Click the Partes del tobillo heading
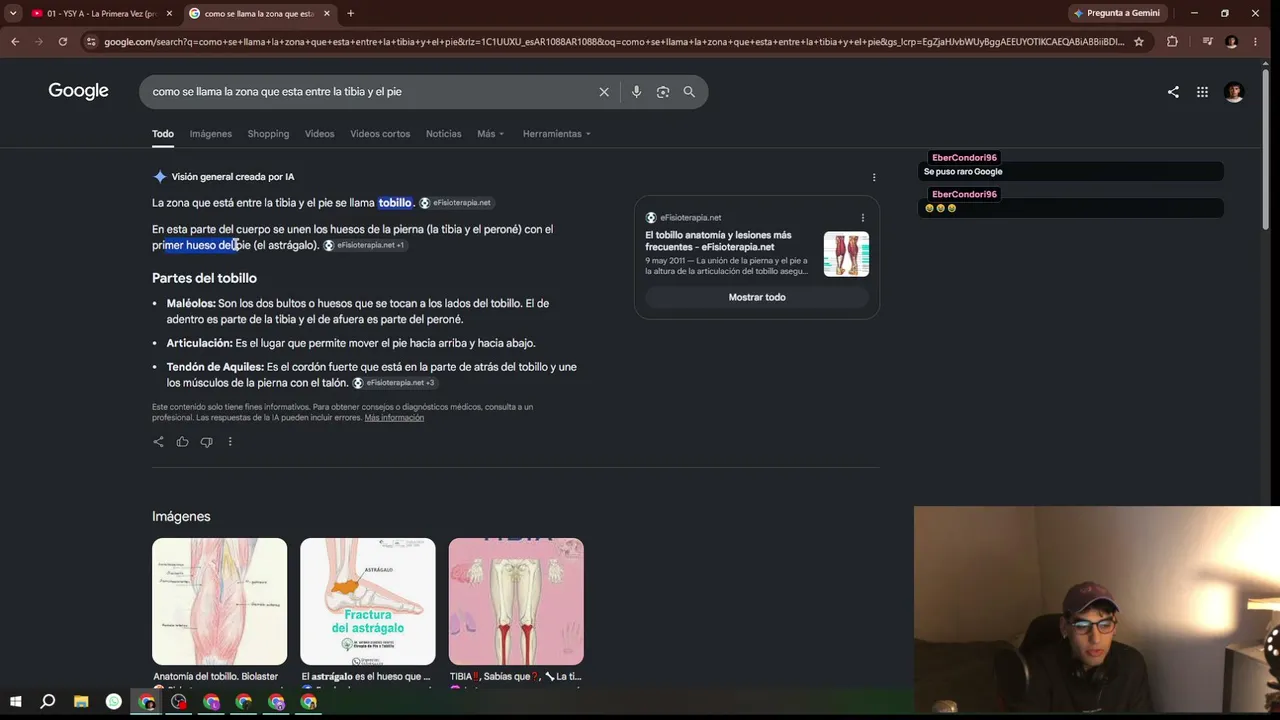The height and width of the screenshot is (720, 1280). [x=204, y=278]
